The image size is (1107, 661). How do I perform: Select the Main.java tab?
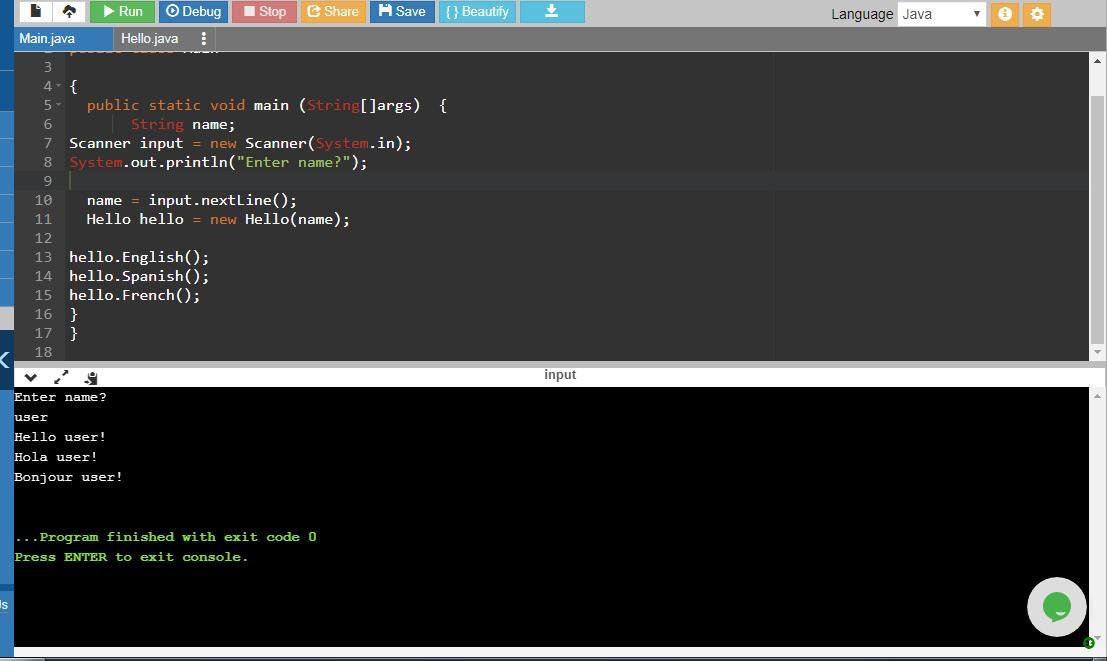click(47, 38)
